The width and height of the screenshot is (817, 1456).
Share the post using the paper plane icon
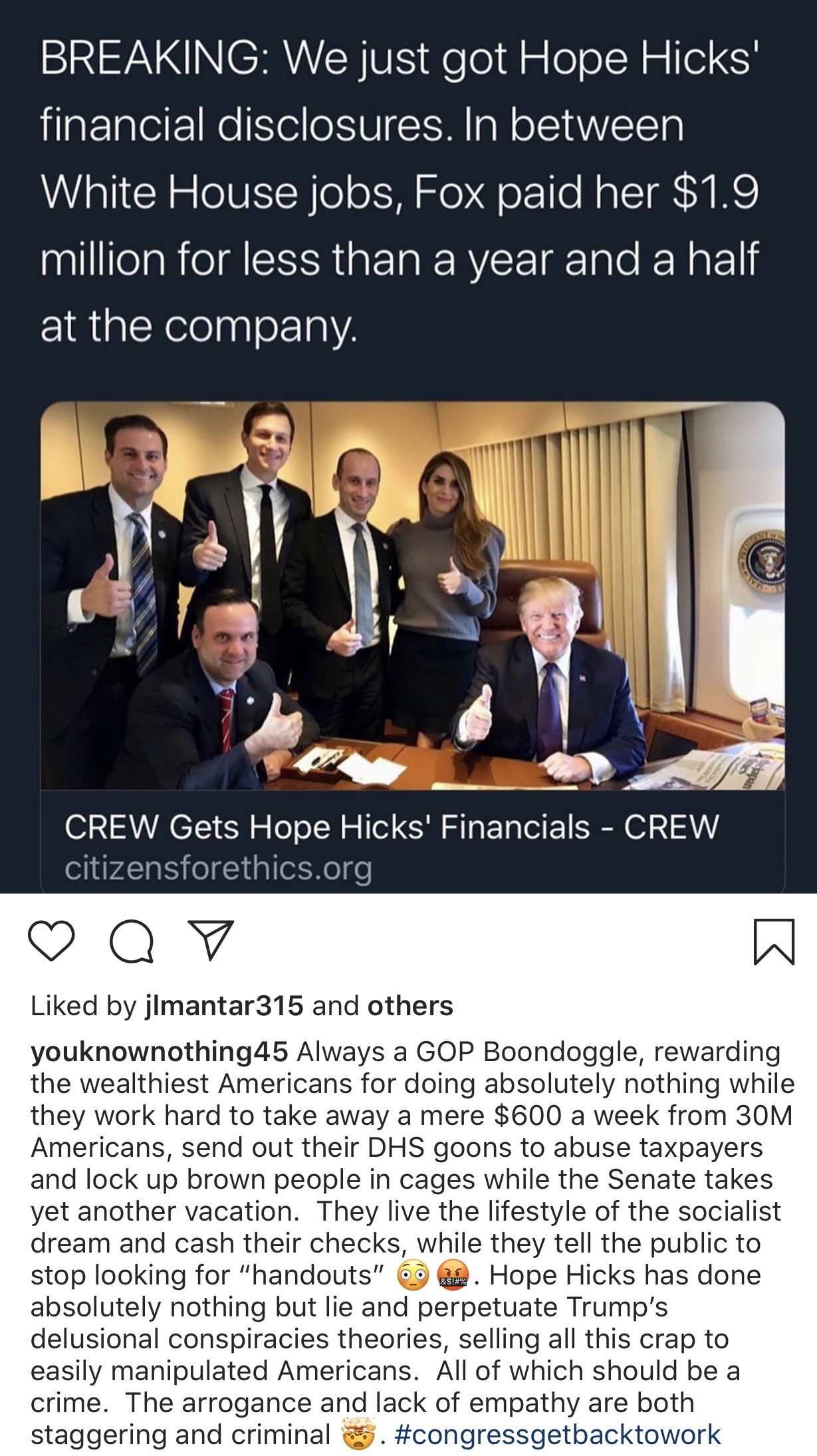[211, 939]
